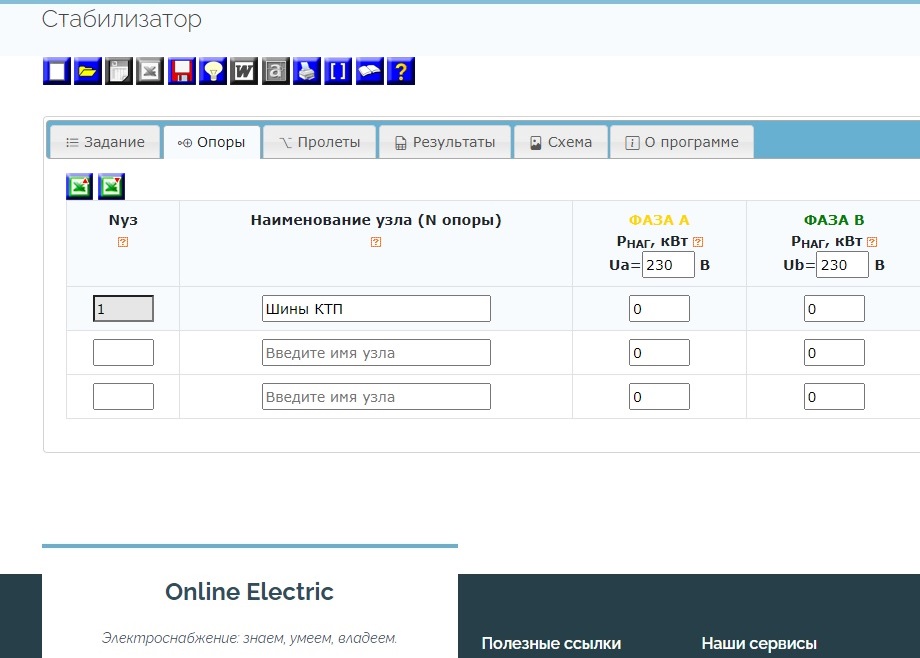Show the hint under Наименование узла header
Image resolution: width=920 pixels, height=658 pixels.
(x=376, y=242)
